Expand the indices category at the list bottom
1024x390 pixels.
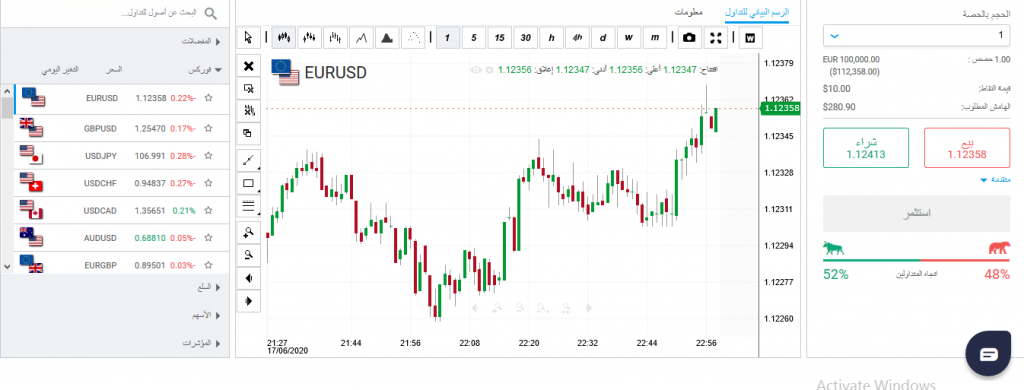click(x=202, y=343)
